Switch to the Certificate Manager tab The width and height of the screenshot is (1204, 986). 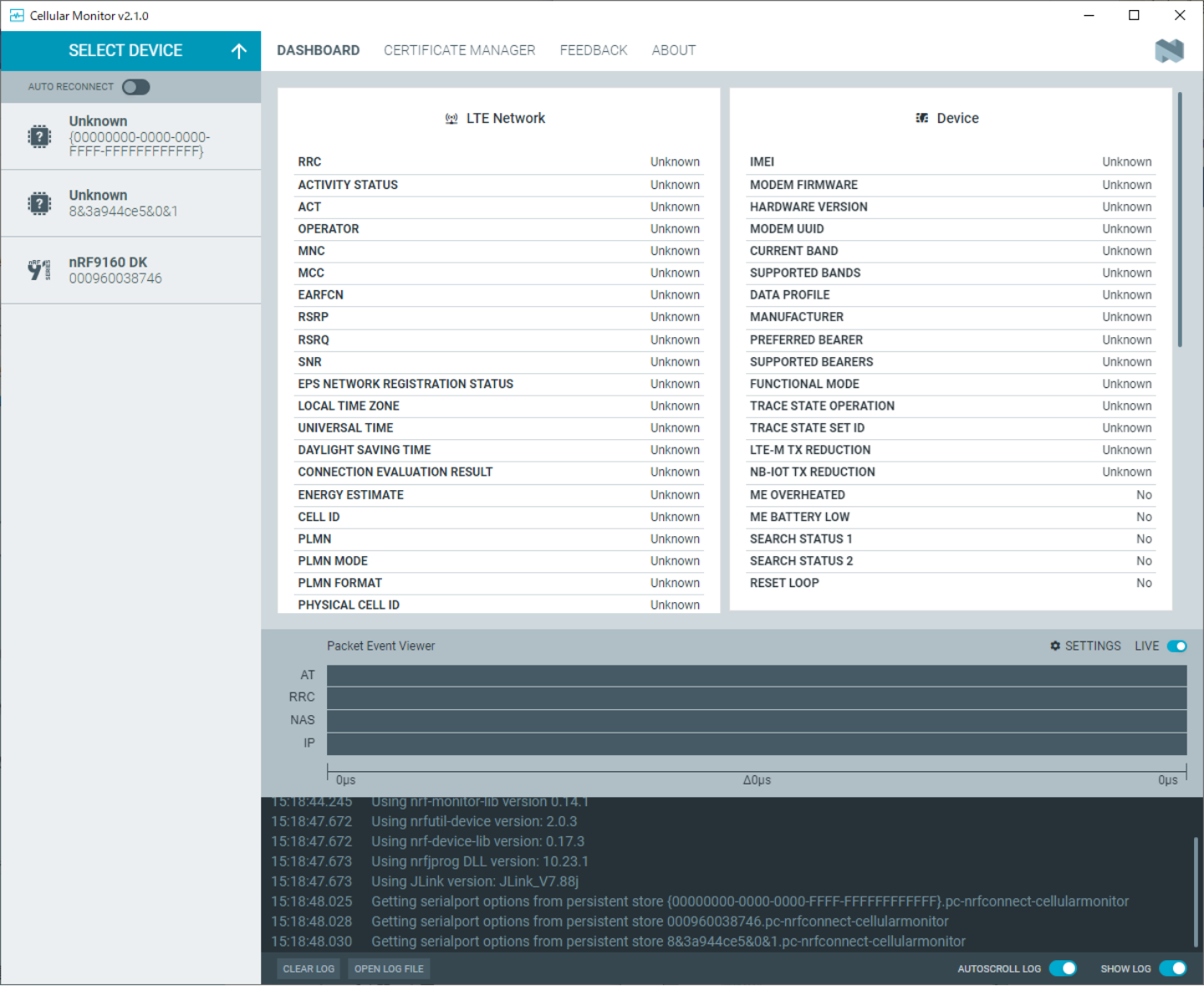tap(459, 50)
